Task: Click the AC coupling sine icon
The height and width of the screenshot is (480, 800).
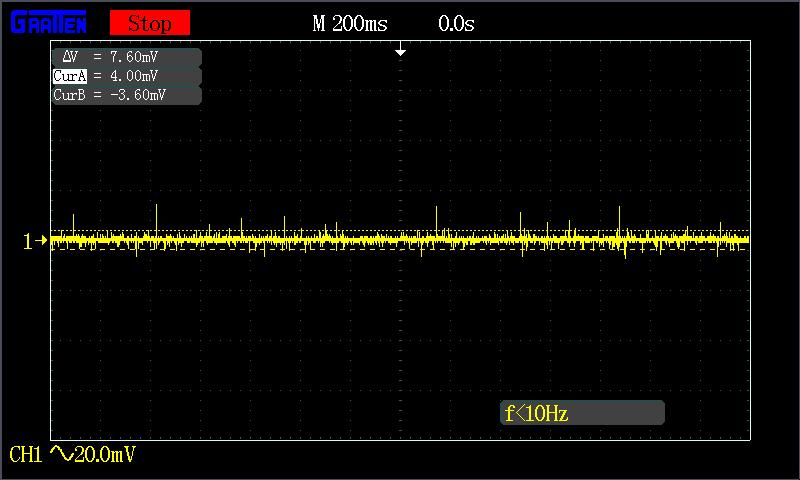Action: (x=62, y=453)
